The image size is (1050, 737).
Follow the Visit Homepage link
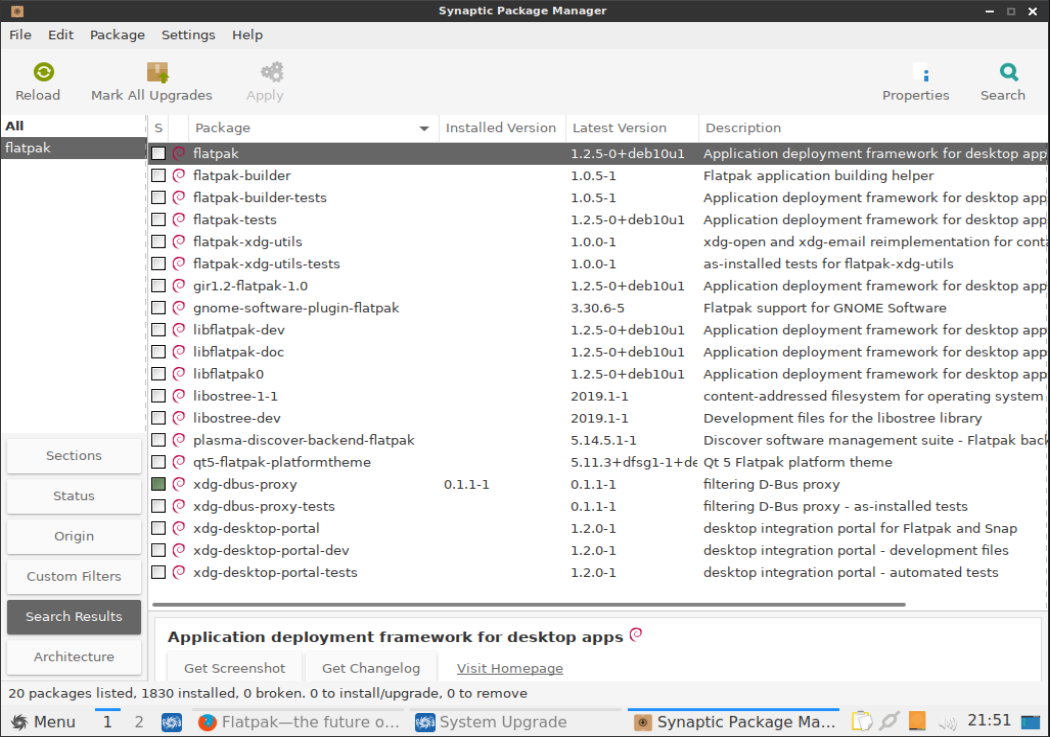click(510, 668)
